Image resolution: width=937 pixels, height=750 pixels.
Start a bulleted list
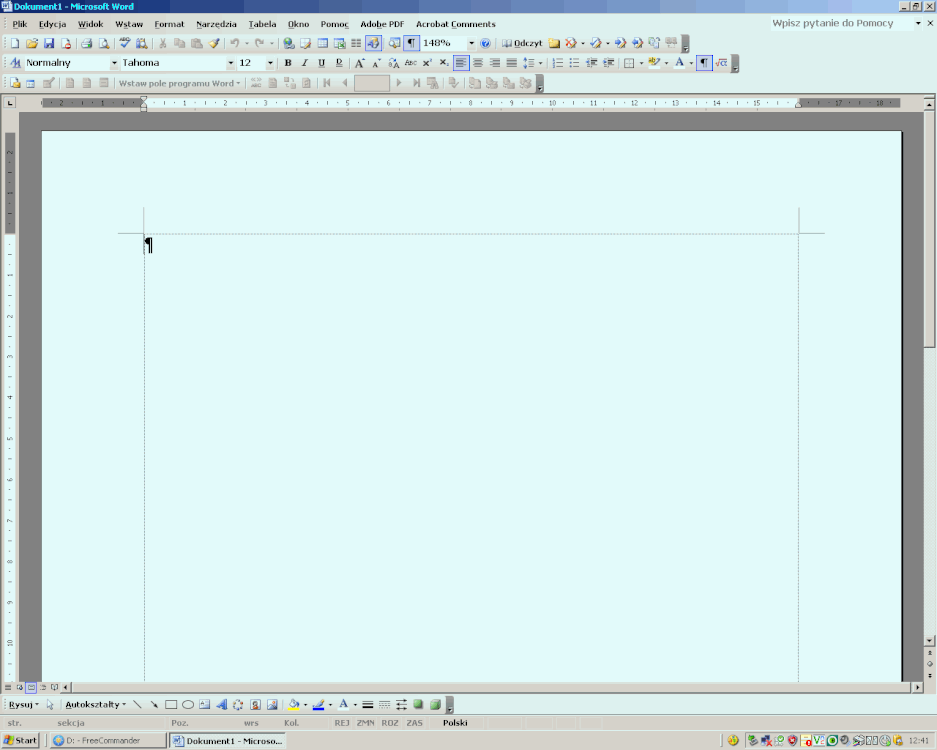pos(574,63)
